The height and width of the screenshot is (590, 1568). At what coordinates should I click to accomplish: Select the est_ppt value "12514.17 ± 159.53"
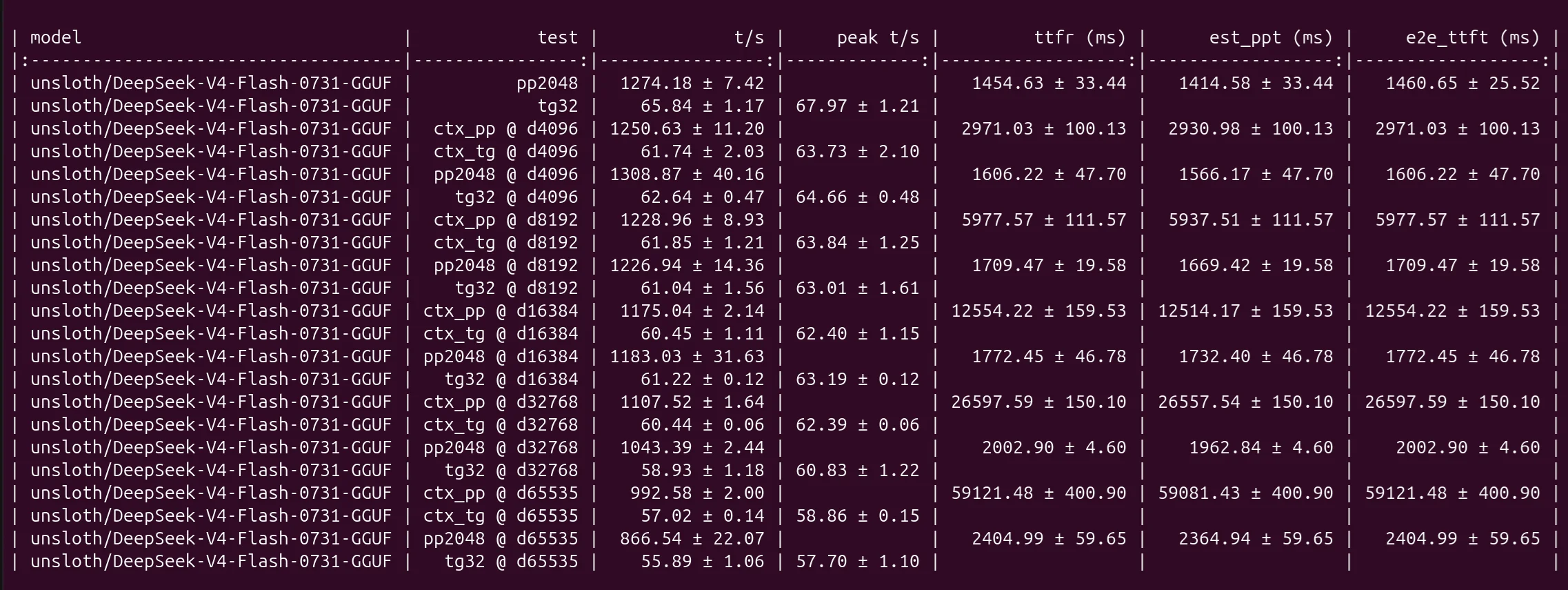point(1245,311)
